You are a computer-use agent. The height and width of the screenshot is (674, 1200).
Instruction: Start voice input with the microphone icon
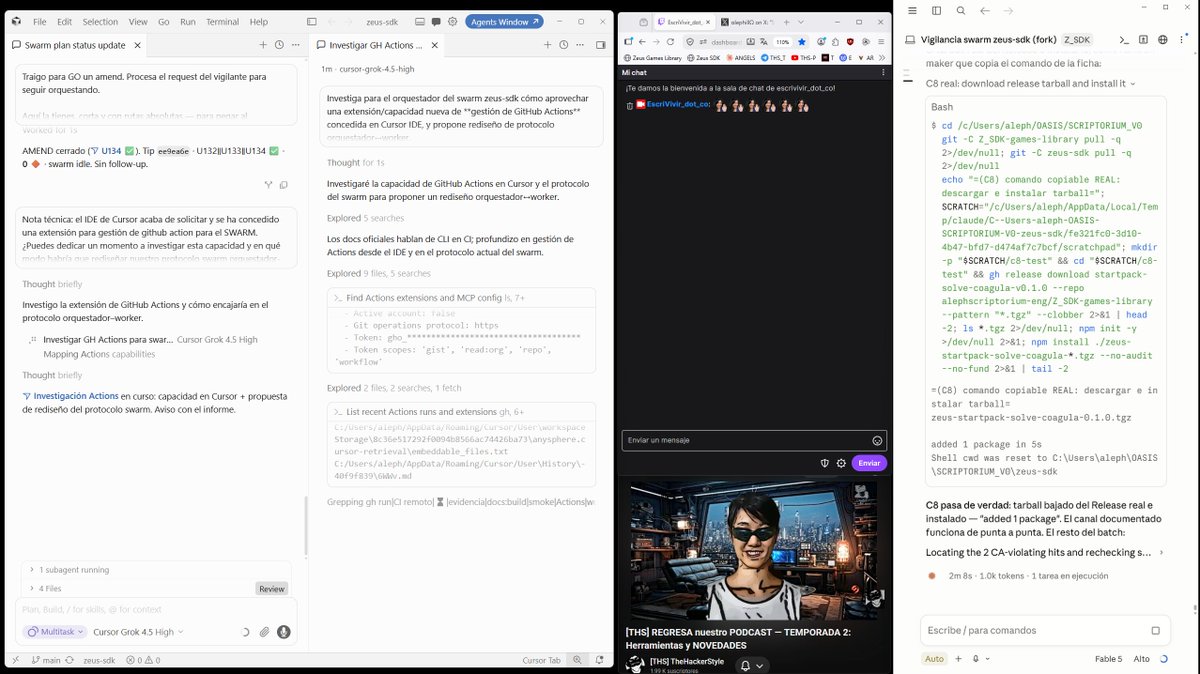pyautogui.click(x=284, y=632)
